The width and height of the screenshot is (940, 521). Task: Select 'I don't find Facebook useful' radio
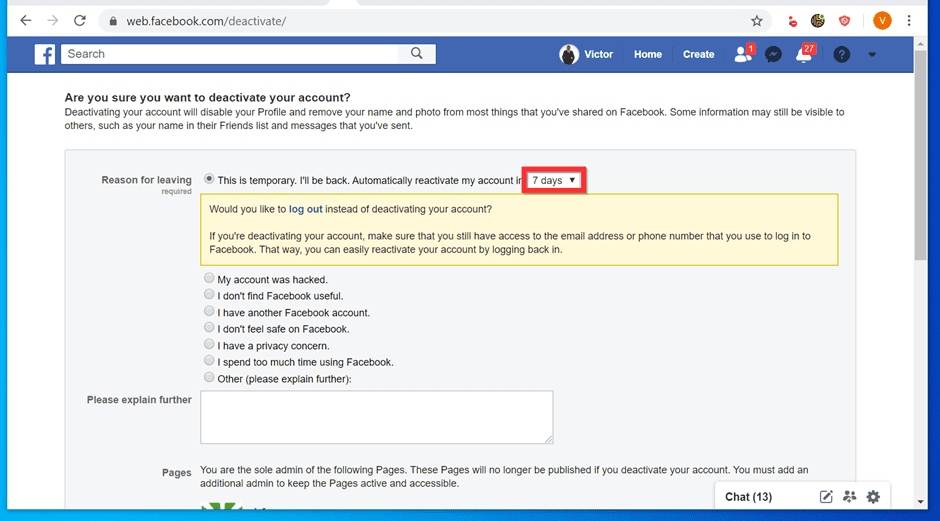coord(209,294)
